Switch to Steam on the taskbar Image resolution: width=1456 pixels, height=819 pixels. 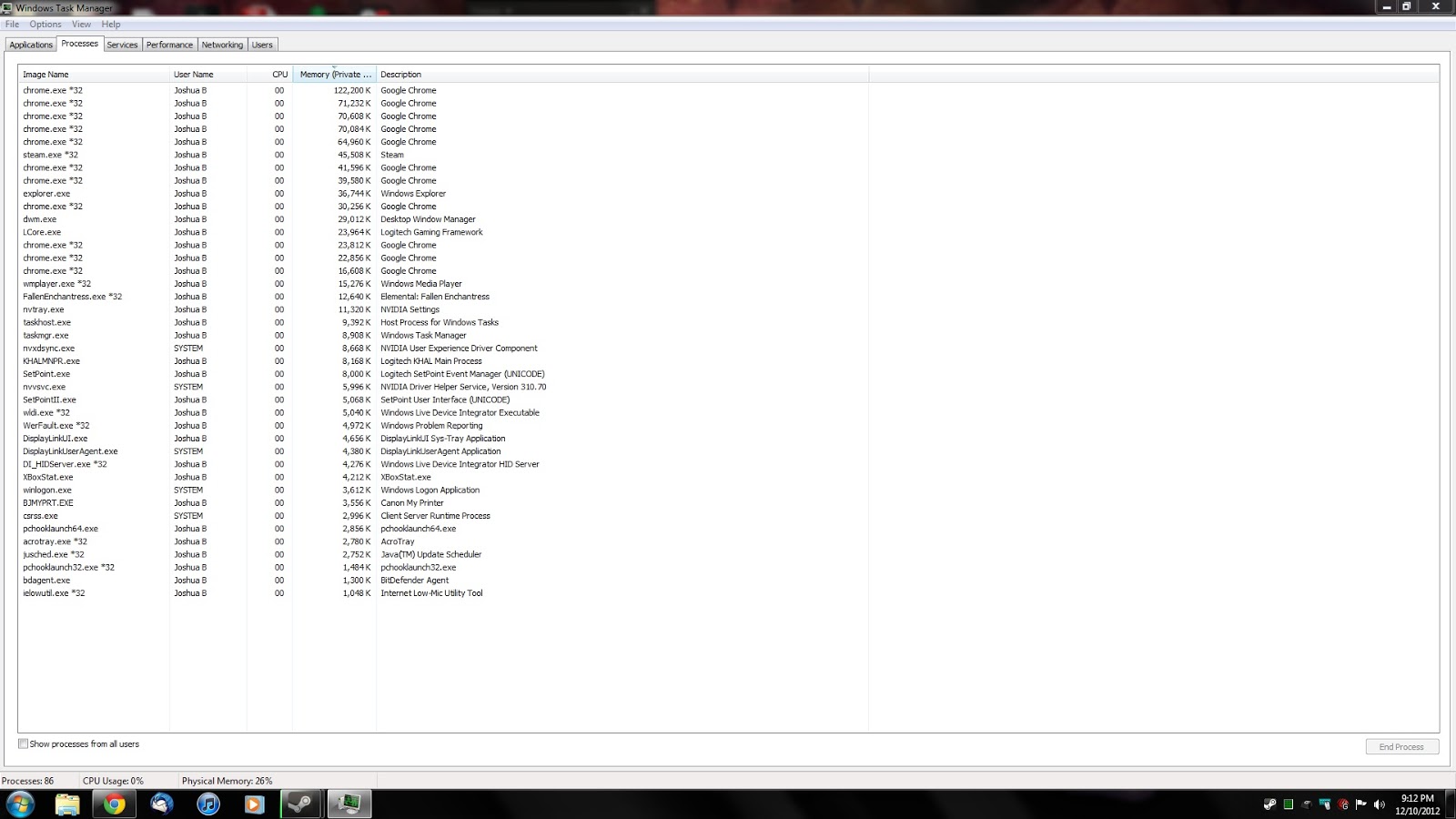click(301, 804)
